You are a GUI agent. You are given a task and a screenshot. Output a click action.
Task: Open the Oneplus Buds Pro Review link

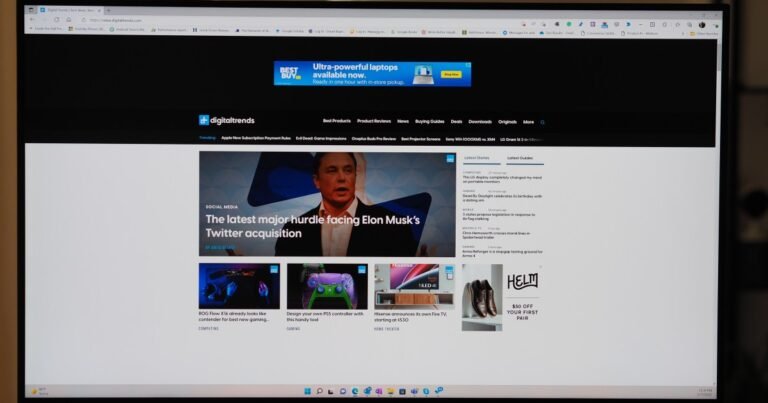tap(374, 139)
